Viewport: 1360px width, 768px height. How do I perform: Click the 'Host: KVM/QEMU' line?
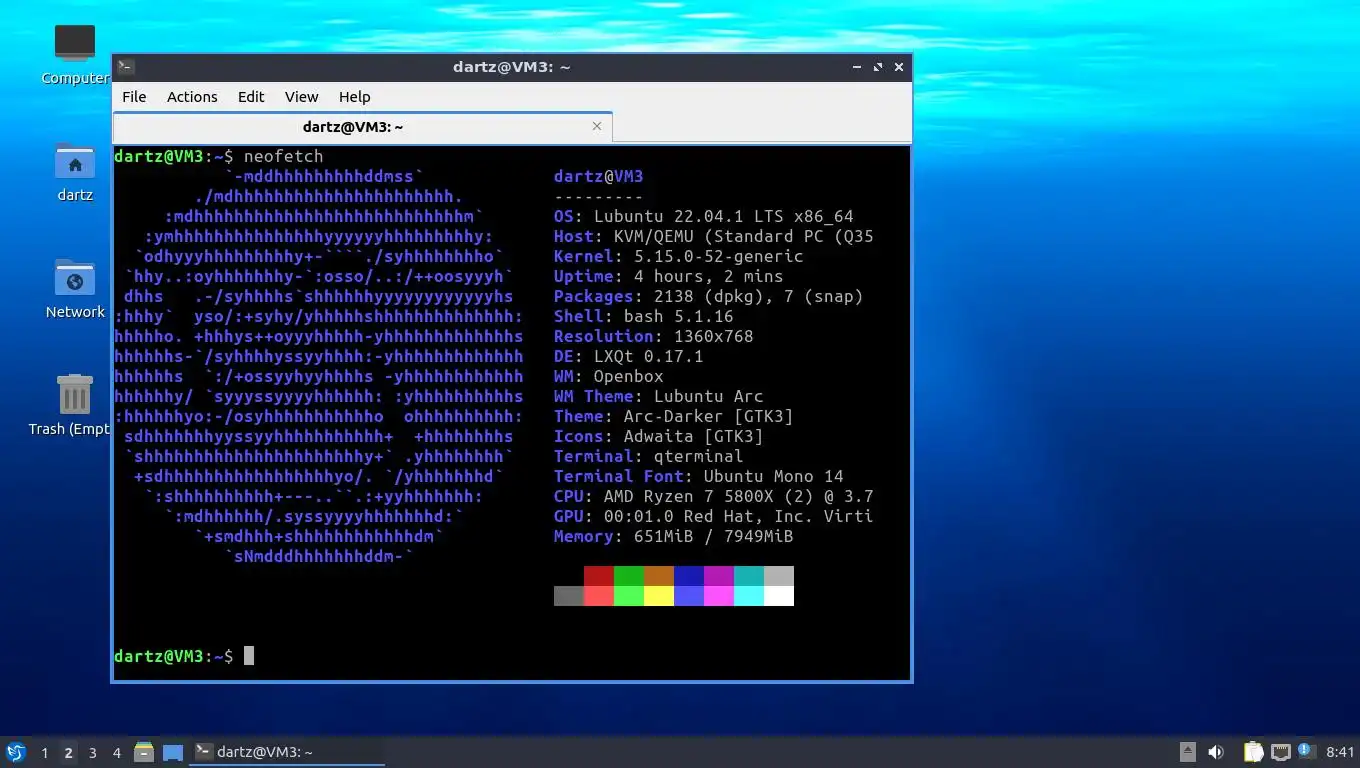pos(714,236)
